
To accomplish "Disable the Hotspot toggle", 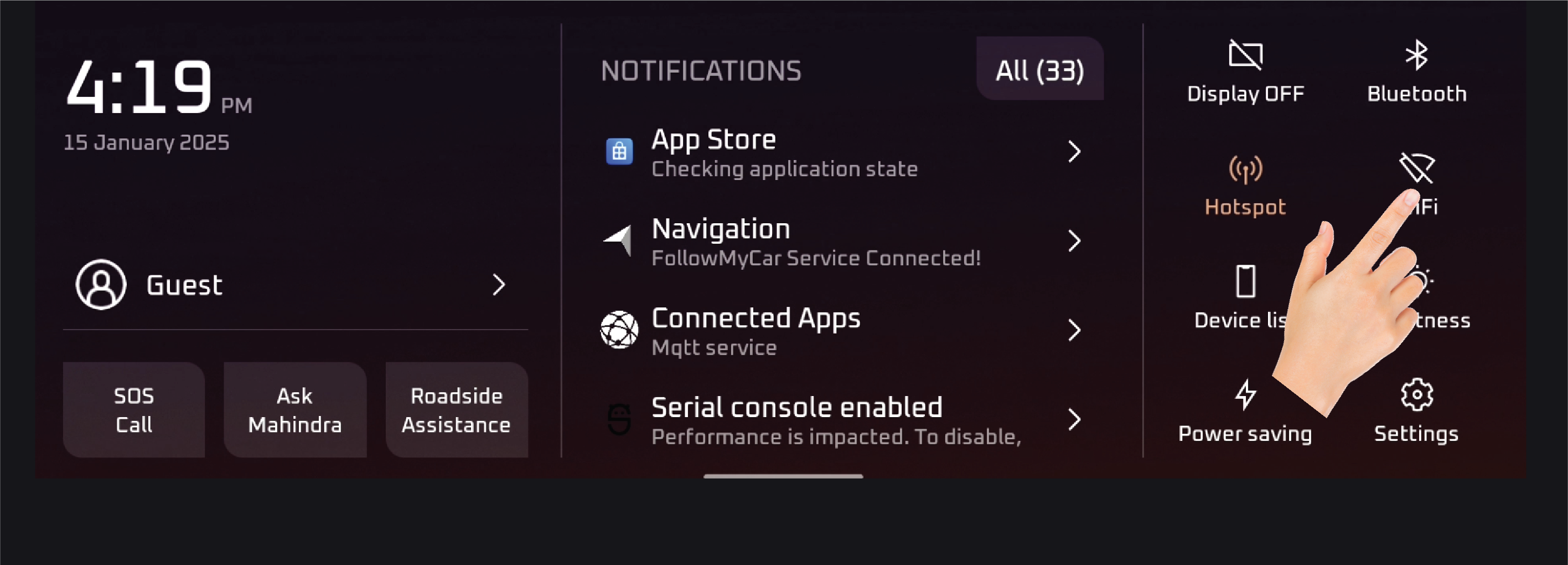I will point(1245,184).
